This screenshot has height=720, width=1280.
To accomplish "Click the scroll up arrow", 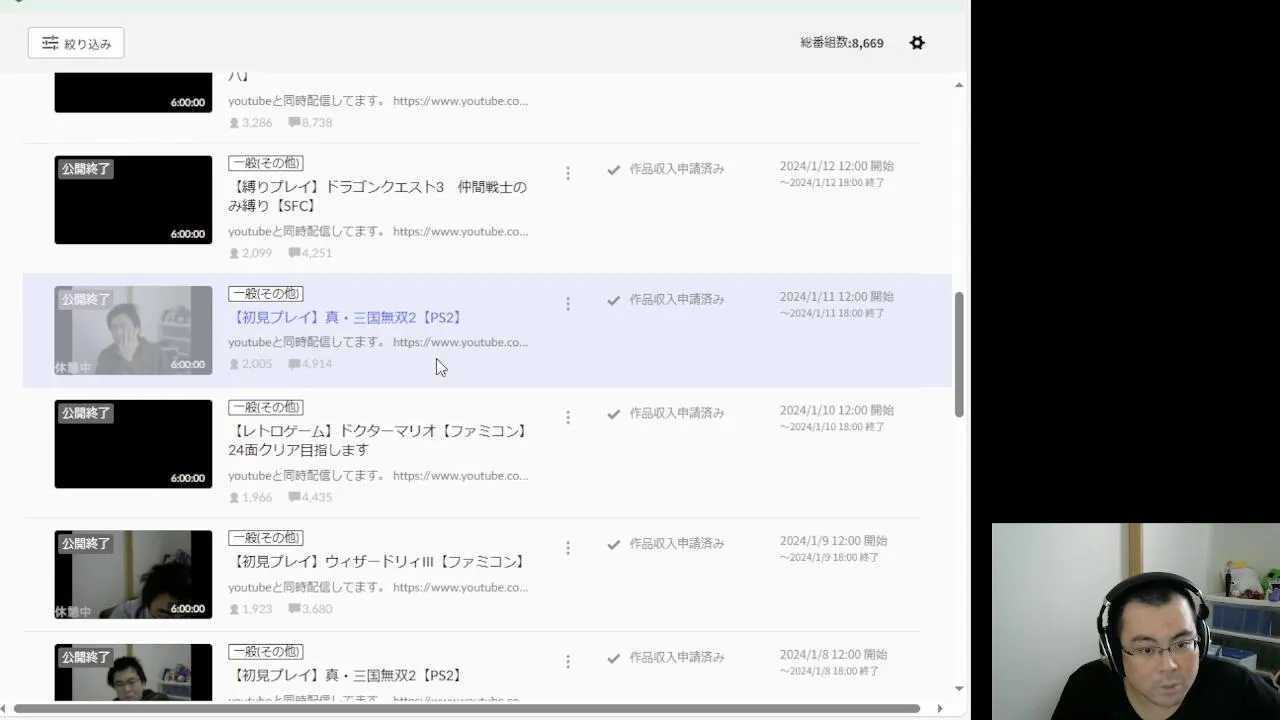I will (x=959, y=85).
